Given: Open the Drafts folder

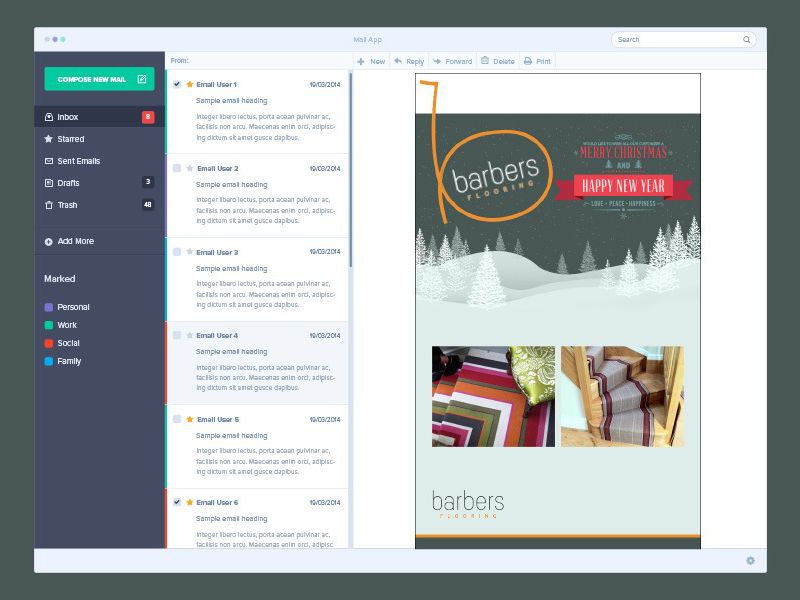Looking at the screenshot, I should pyautogui.click(x=99, y=183).
